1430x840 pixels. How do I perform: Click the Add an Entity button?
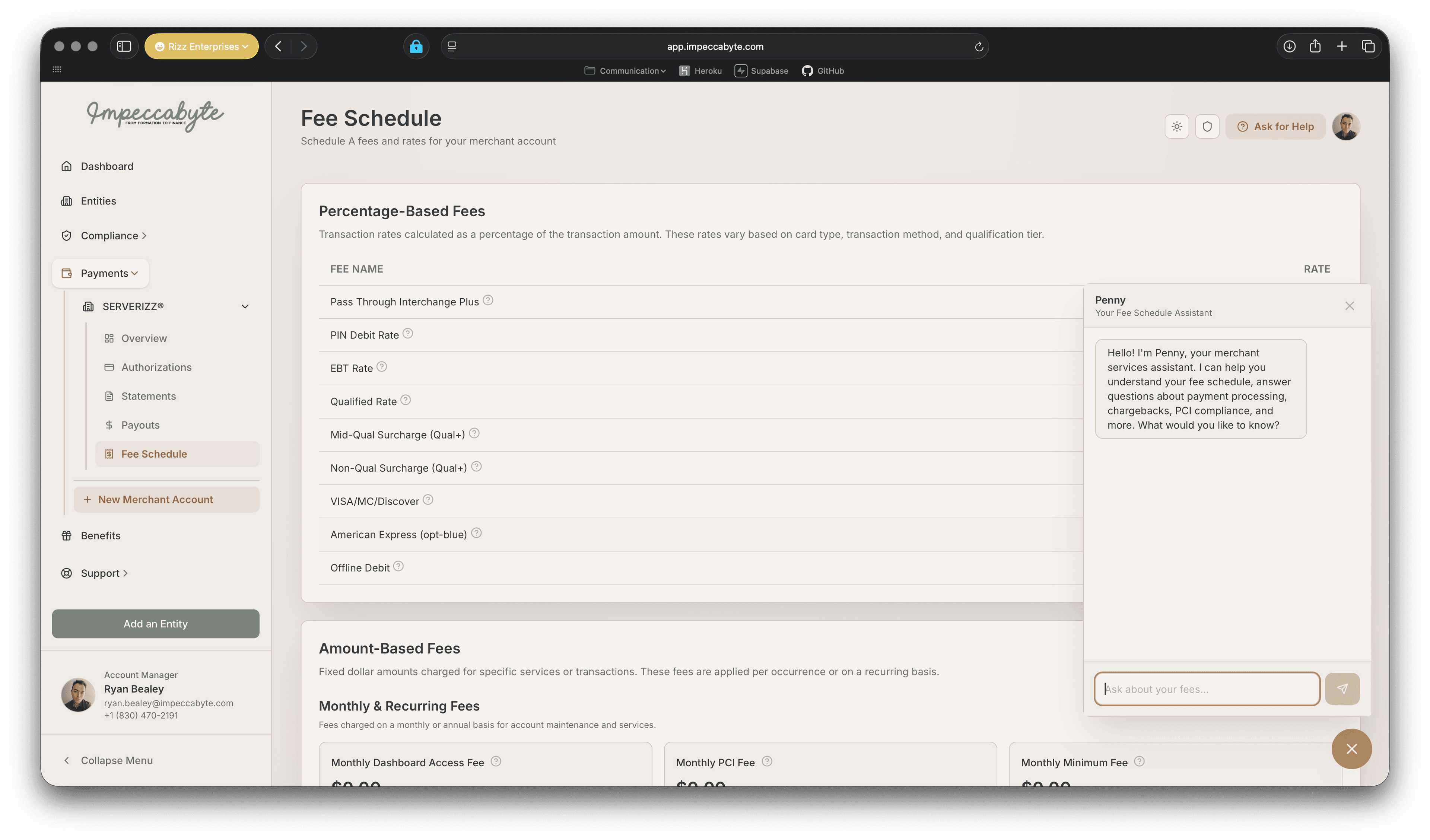(156, 624)
